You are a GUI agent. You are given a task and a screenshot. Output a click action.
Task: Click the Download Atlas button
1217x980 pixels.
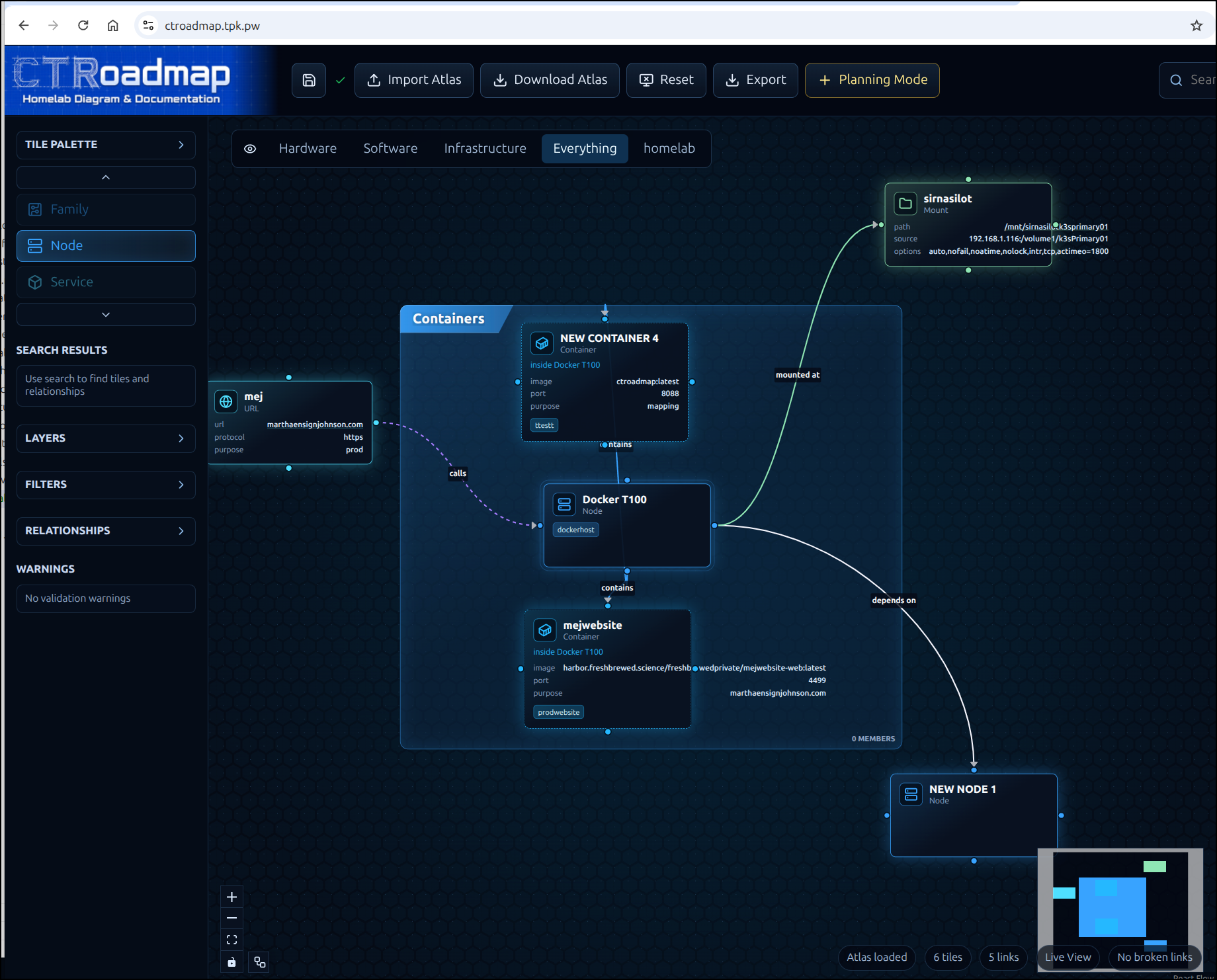coord(550,80)
